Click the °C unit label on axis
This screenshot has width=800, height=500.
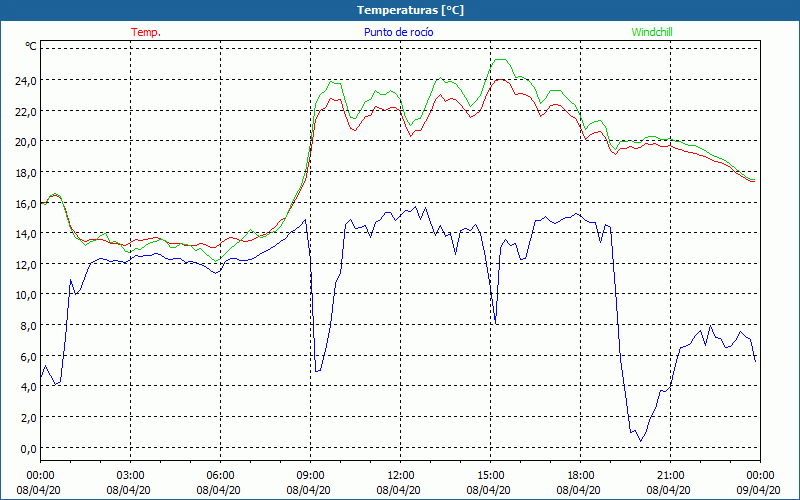click(31, 46)
